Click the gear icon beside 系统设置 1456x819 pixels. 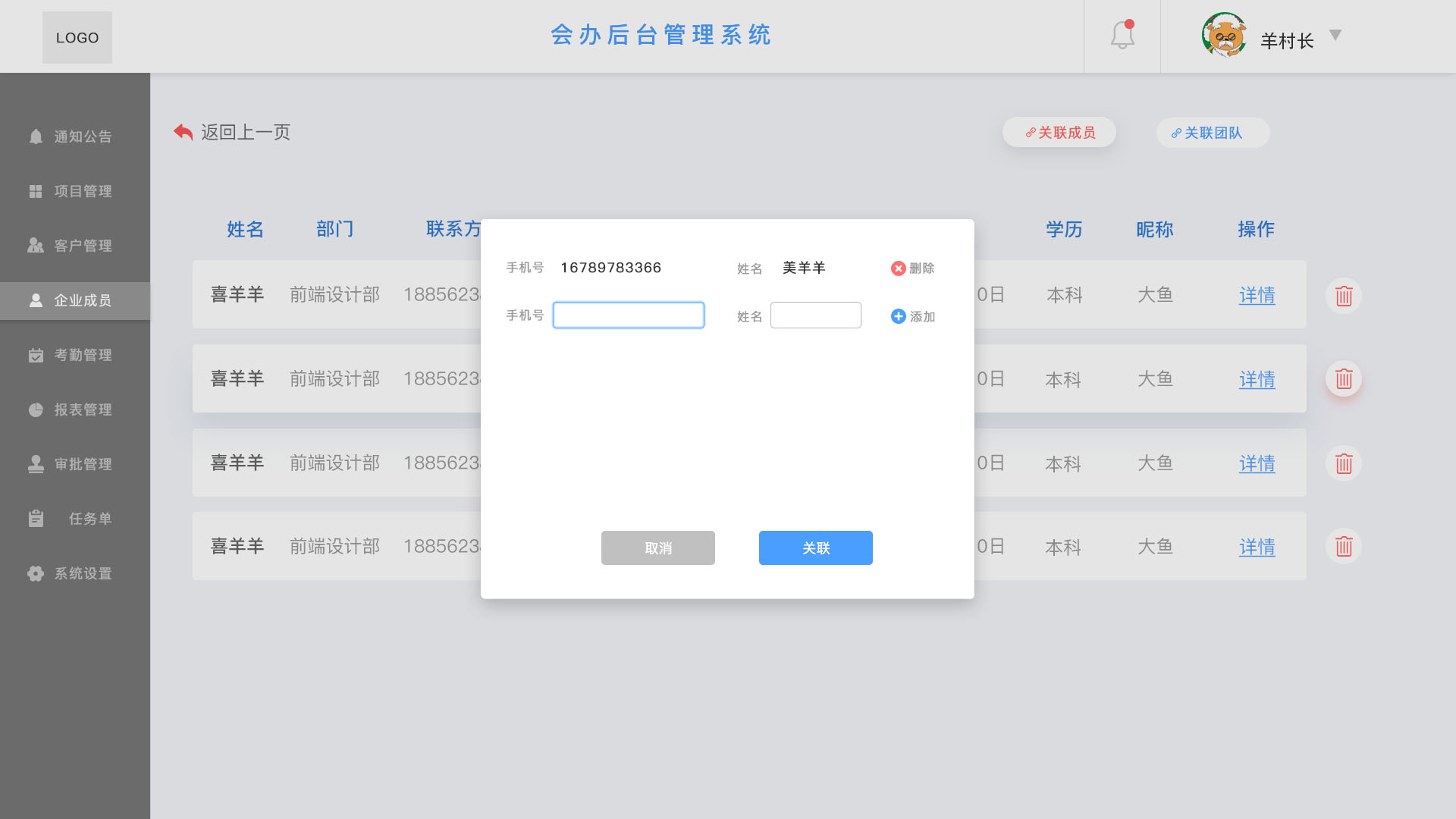(36, 573)
